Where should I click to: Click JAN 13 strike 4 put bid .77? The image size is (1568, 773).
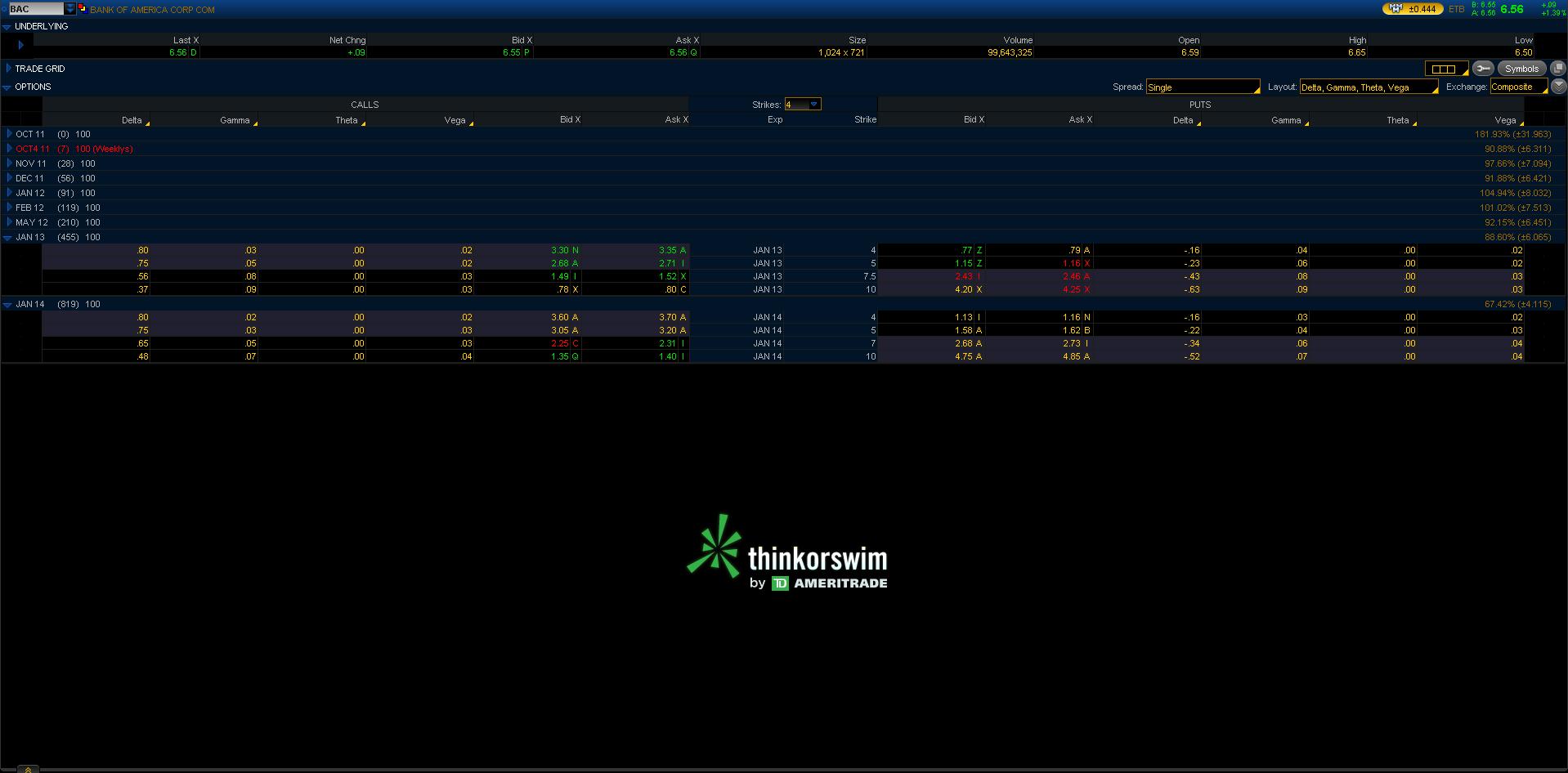965,251
